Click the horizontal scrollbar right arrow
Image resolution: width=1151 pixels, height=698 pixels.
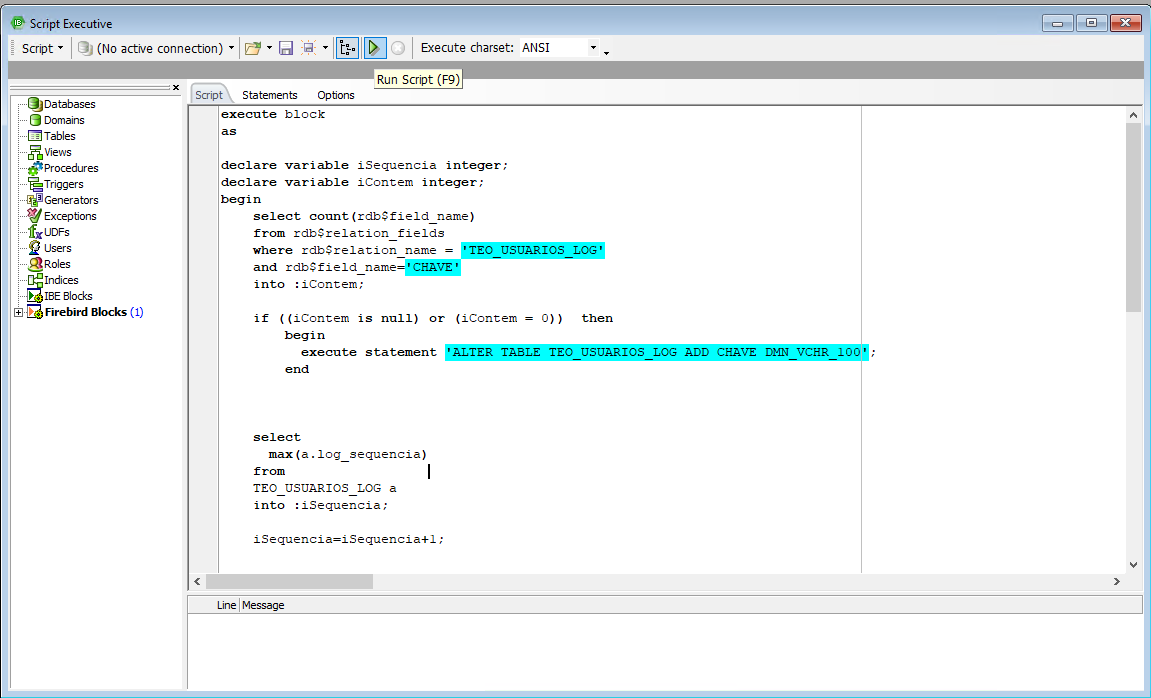coord(1116,581)
